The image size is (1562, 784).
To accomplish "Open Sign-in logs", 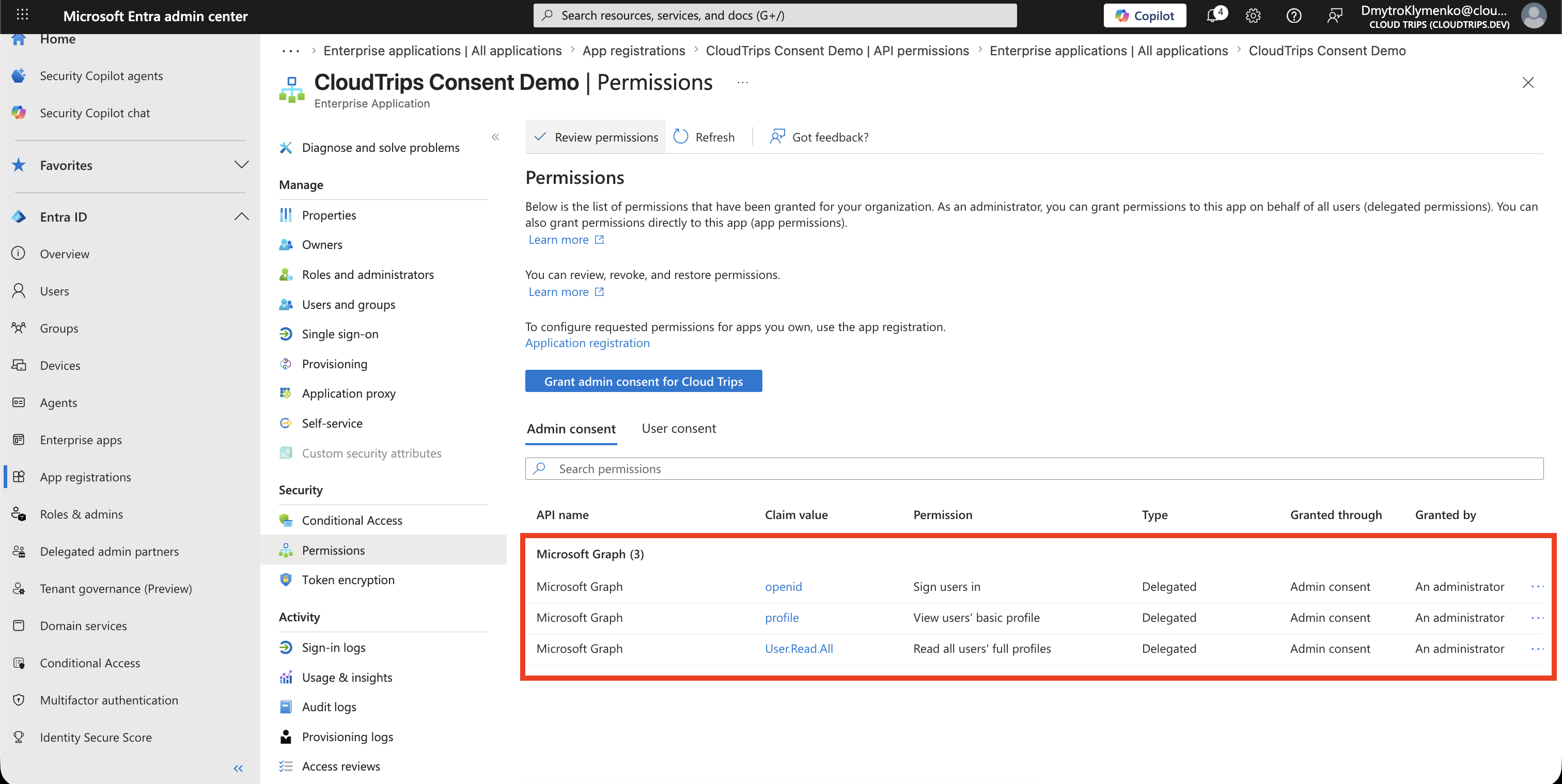I will click(x=334, y=647).
